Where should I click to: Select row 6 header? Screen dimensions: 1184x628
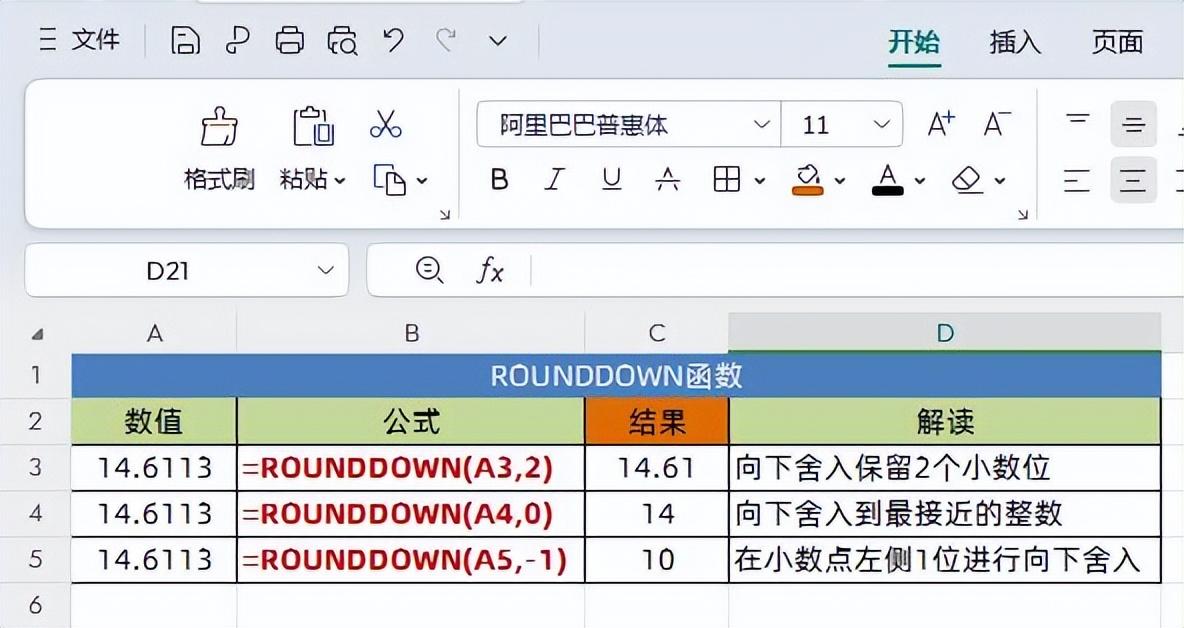pos(35,605)
